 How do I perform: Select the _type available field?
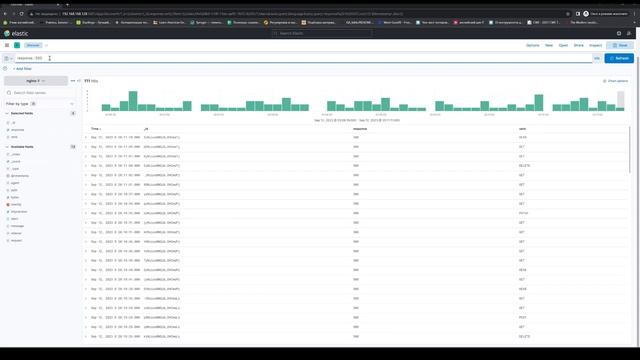15,169
